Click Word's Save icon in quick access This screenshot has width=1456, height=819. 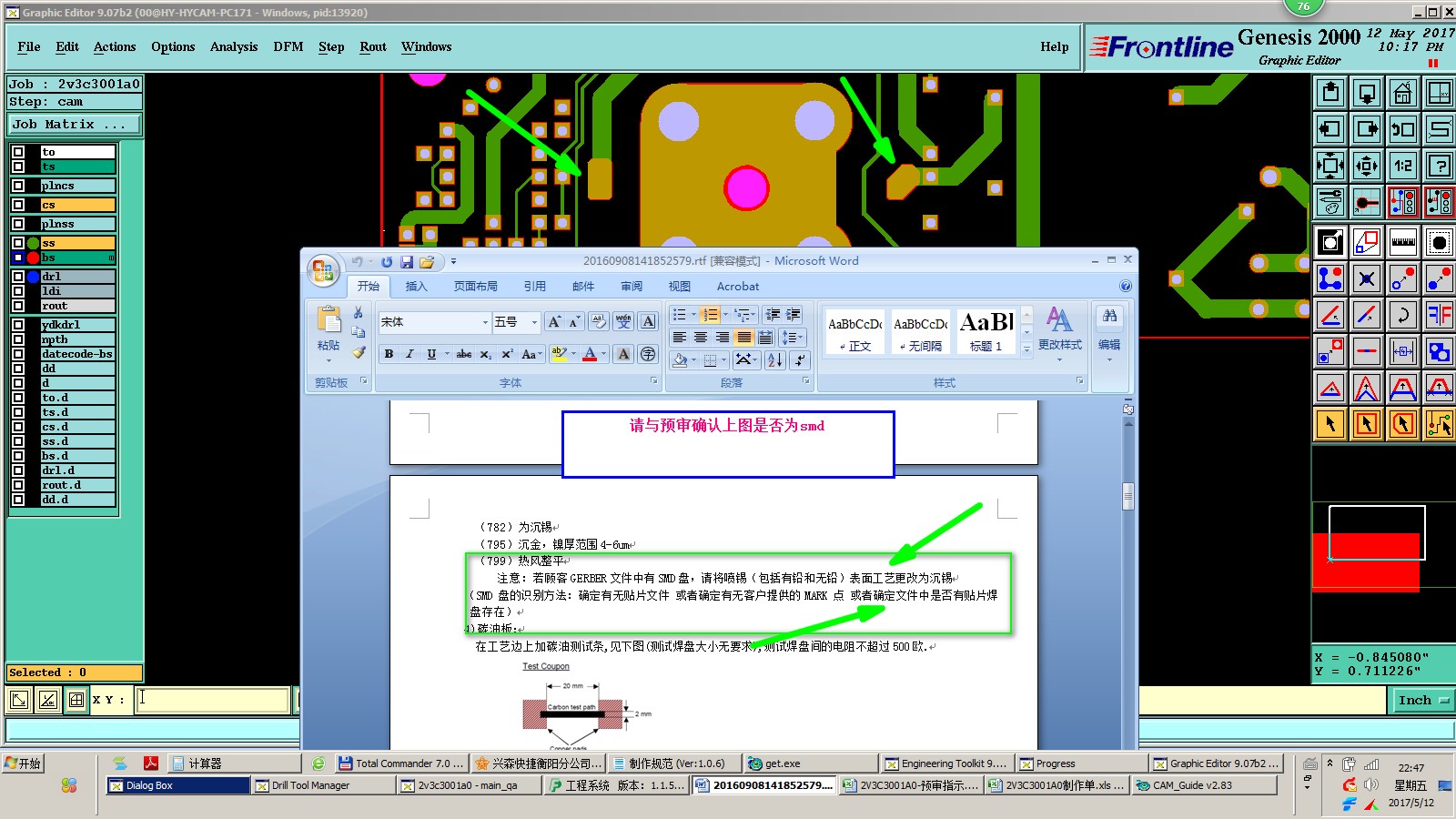(x=407, y=262)
